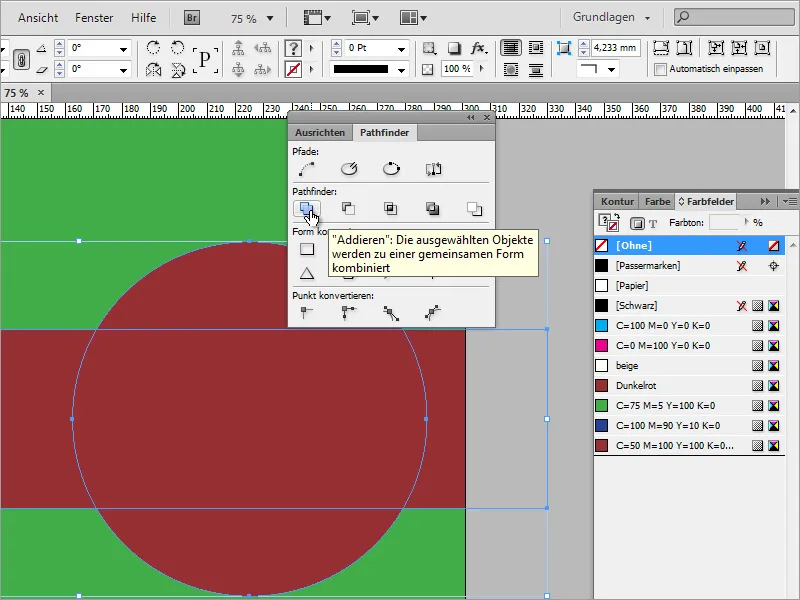Open the Ansicht menu
Viewport: 800px width, 600px height.
coord(38,18)
